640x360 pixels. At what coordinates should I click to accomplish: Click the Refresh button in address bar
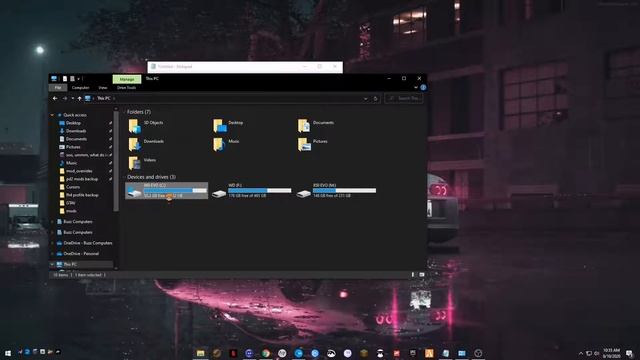click(376, 98)
